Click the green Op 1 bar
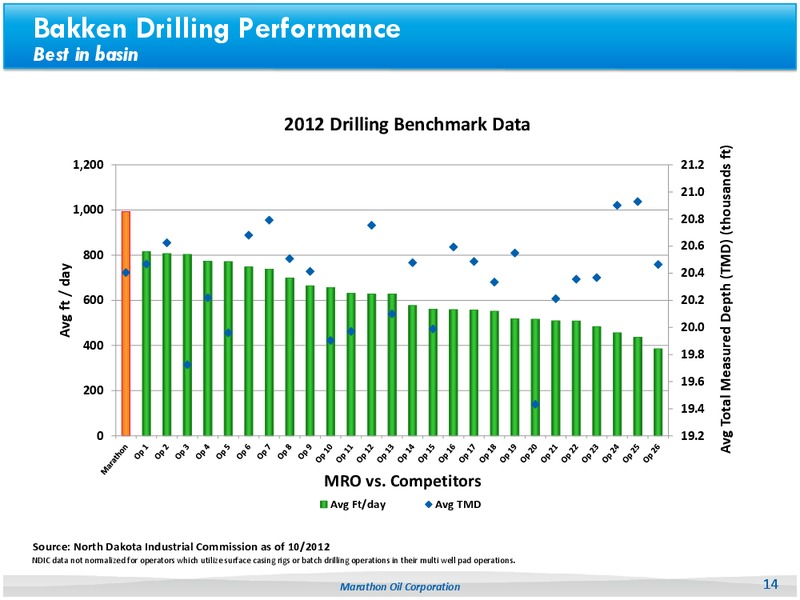The width and height of the screenshot is (800, 600). [146, 343]
